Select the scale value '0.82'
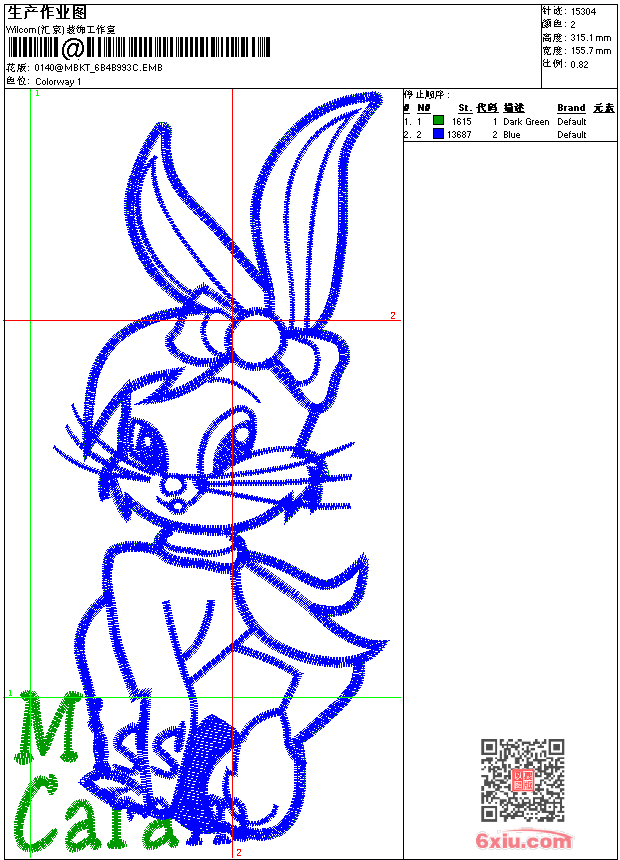The height and width of the screenshot is (860, 620). pos(579,65)
